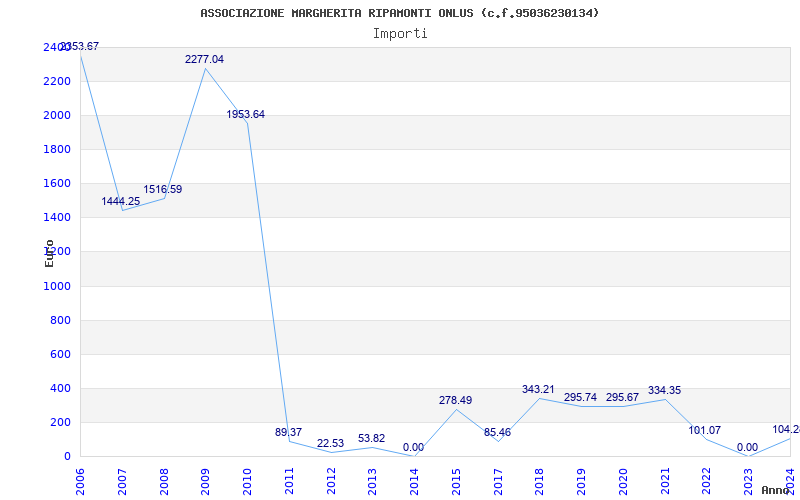This screenshot has height=500, width=800.
Task: Click the 200 Euro axis tick
Action: point(61,422)
